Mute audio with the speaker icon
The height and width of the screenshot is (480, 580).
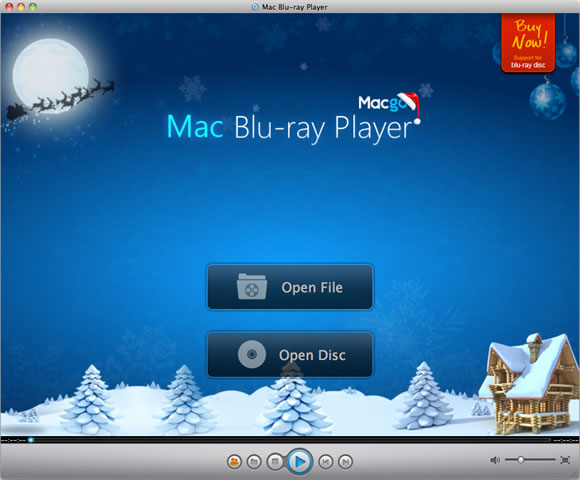coord(495,460)
